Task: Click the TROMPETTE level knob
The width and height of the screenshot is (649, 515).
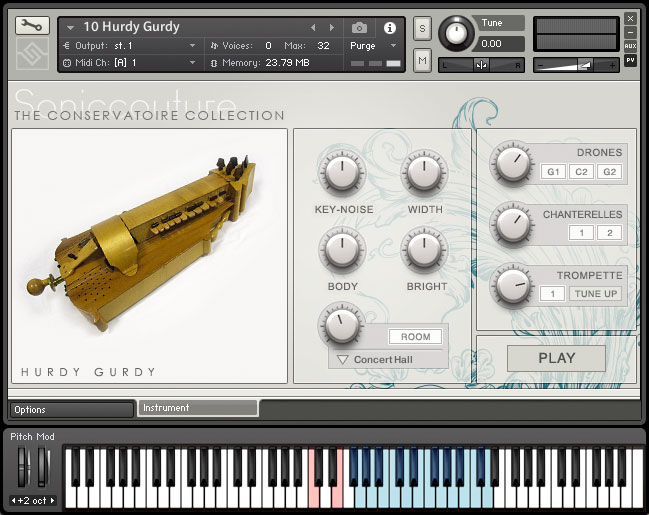Action: (x=513, y=286)
